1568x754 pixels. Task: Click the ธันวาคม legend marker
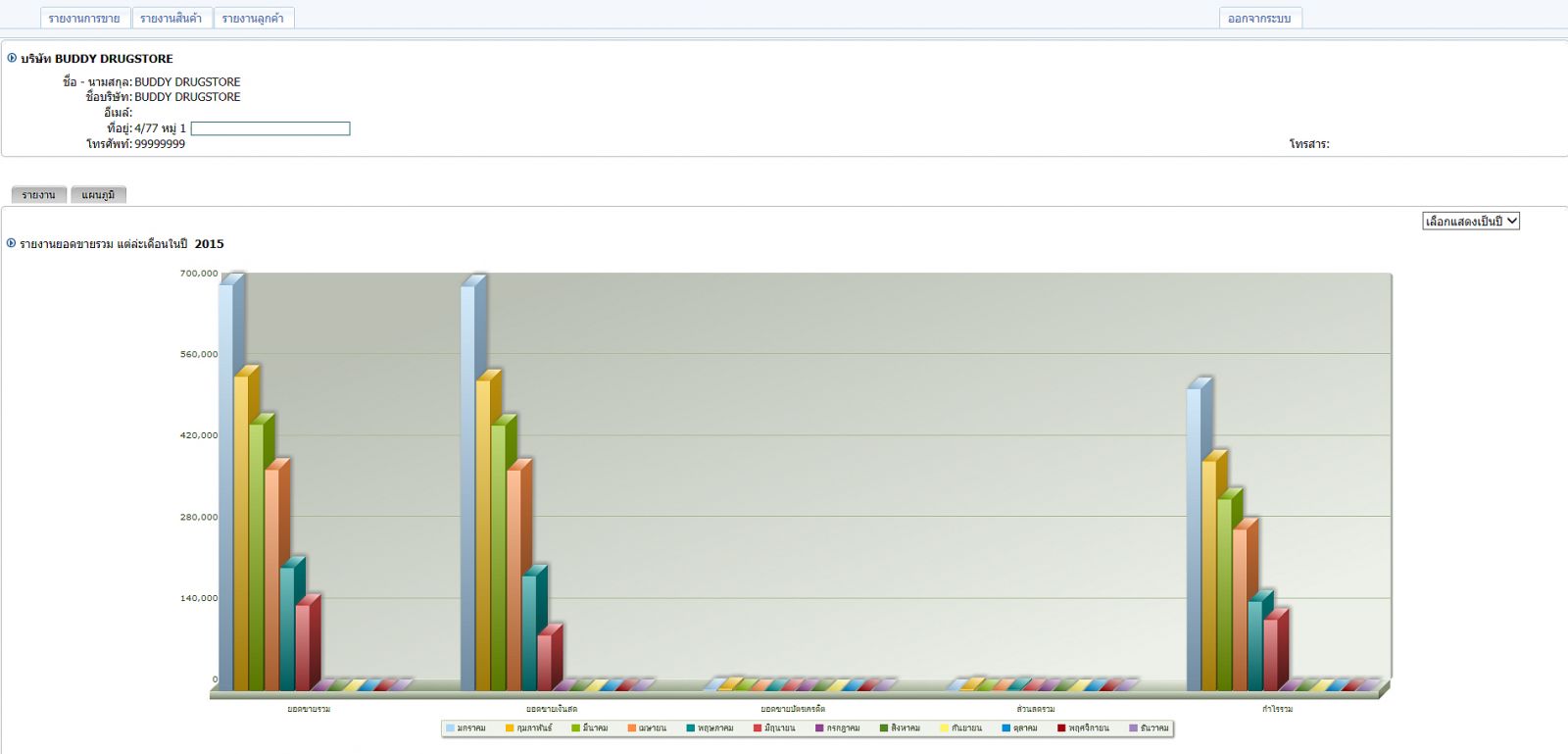click(1134, 729)
